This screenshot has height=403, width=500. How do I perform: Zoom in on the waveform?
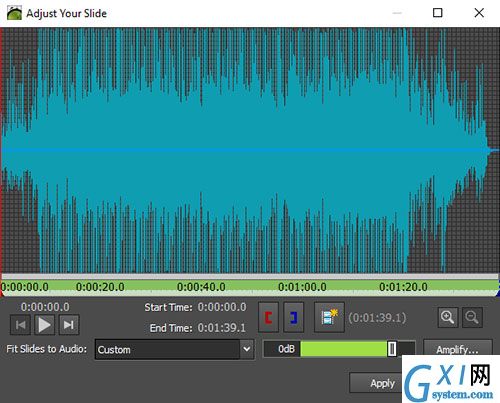448,317
